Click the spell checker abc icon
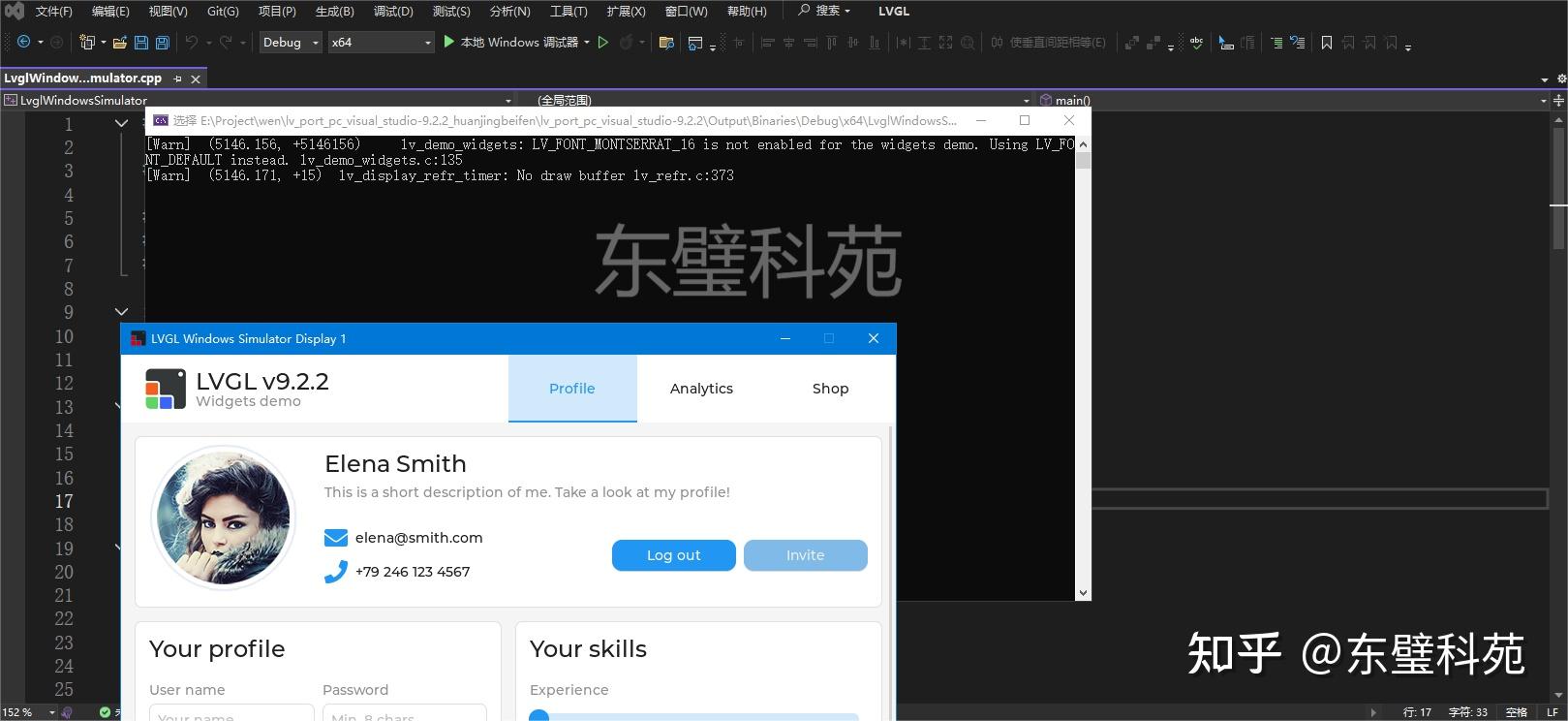Image resolution: width=1568 pixels, height=721 pixels. click(1197, 43)
